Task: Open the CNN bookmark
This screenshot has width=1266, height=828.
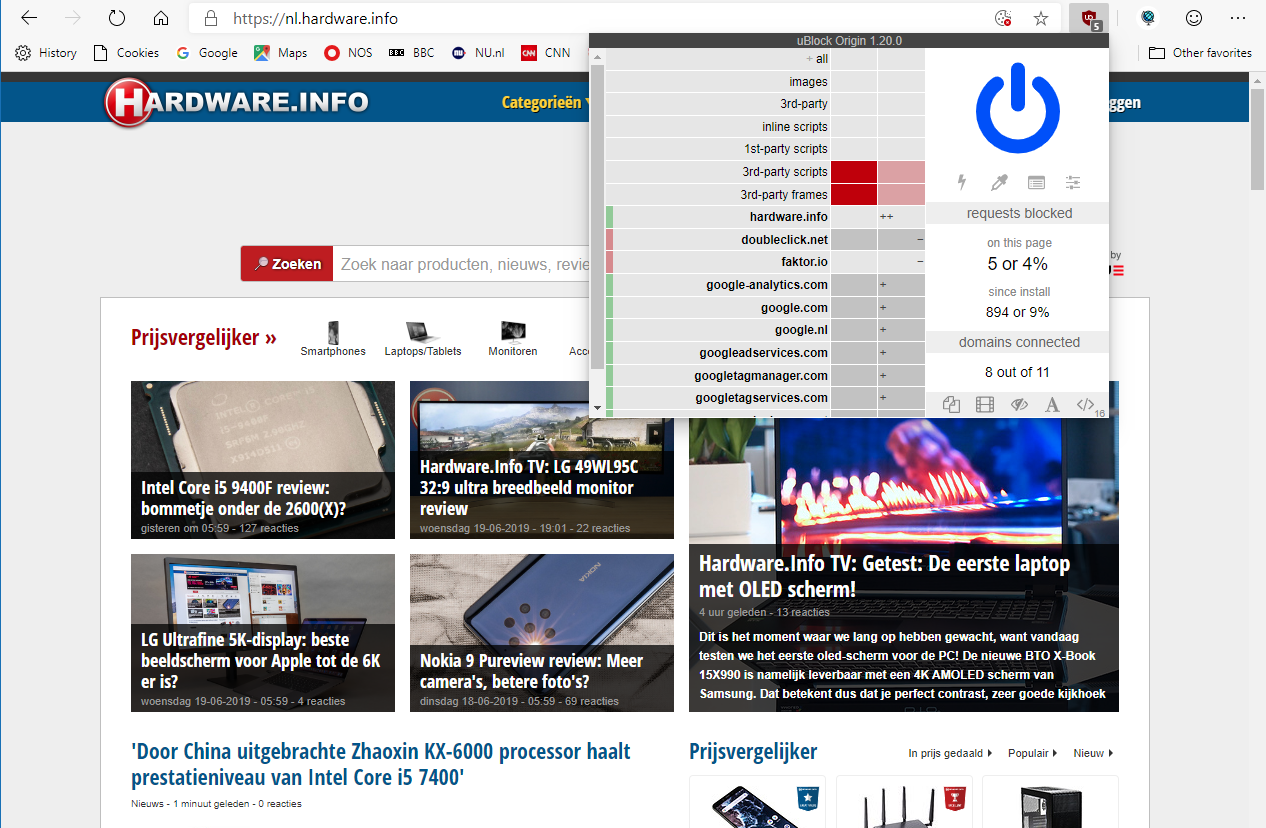Action: coord(546,53)
